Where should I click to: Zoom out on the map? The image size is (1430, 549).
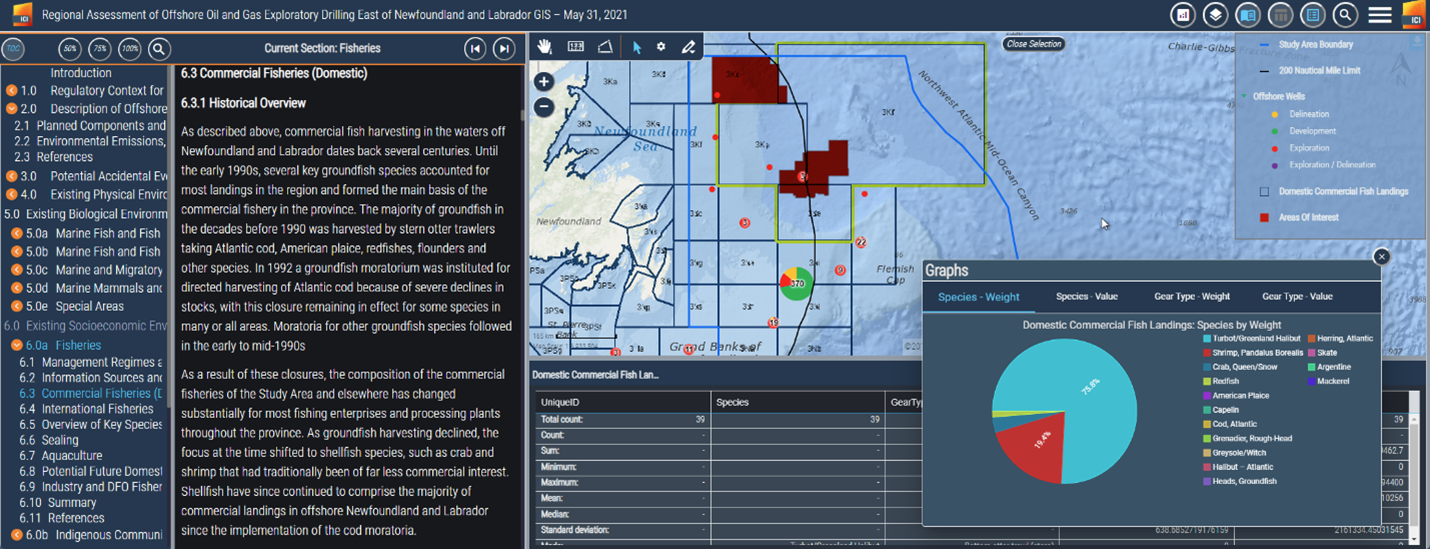(543, 106)
